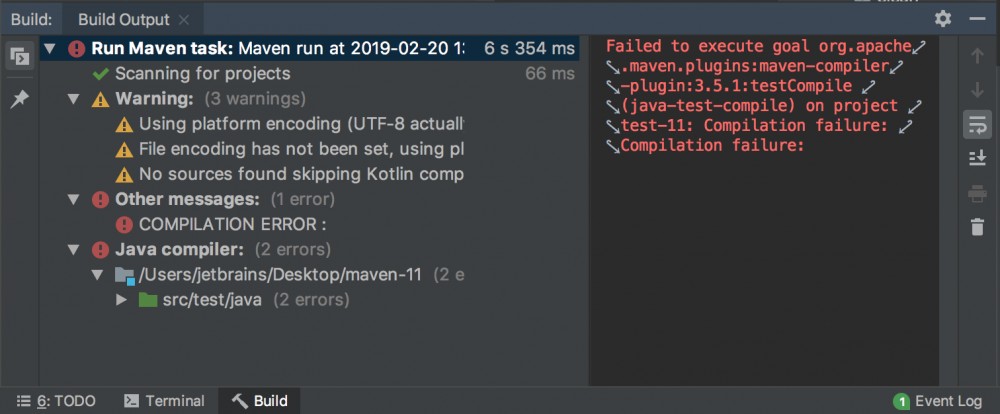The height and width of the screenshot is (414, 1000).
Task: Collapse the Run Maven task node
Action: click(x=50, y=48)
